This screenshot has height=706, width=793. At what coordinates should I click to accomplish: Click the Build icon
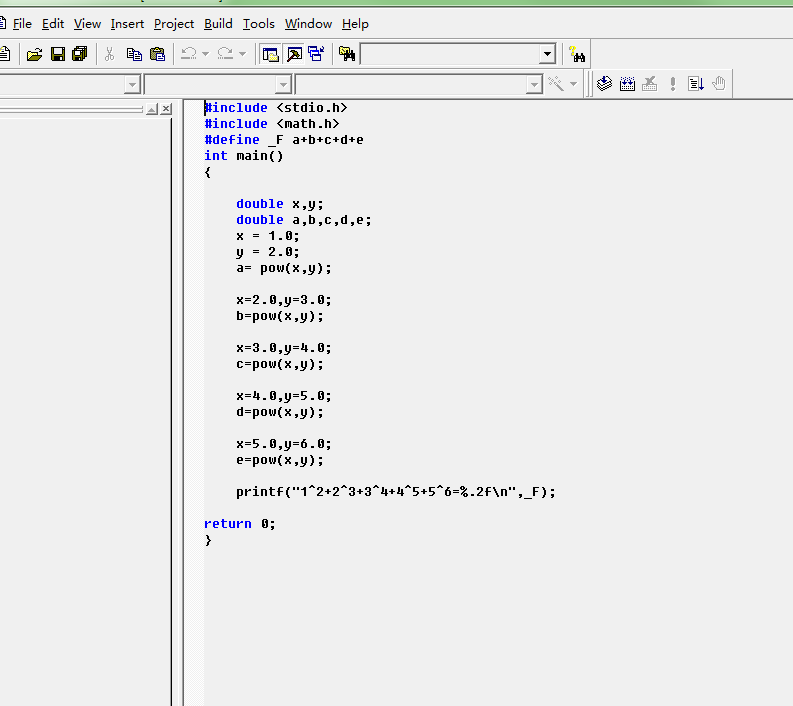point(627,83)
